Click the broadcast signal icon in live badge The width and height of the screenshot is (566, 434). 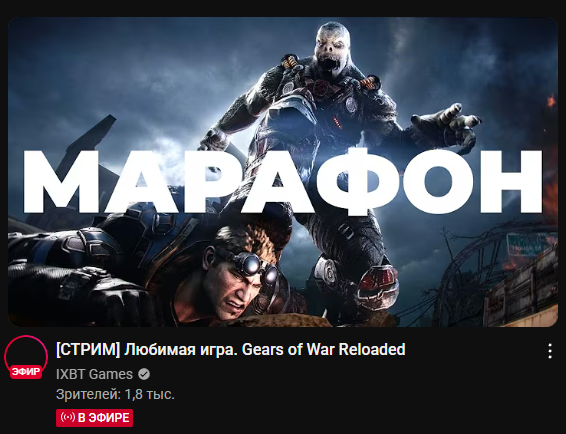(x=68, y=418)
